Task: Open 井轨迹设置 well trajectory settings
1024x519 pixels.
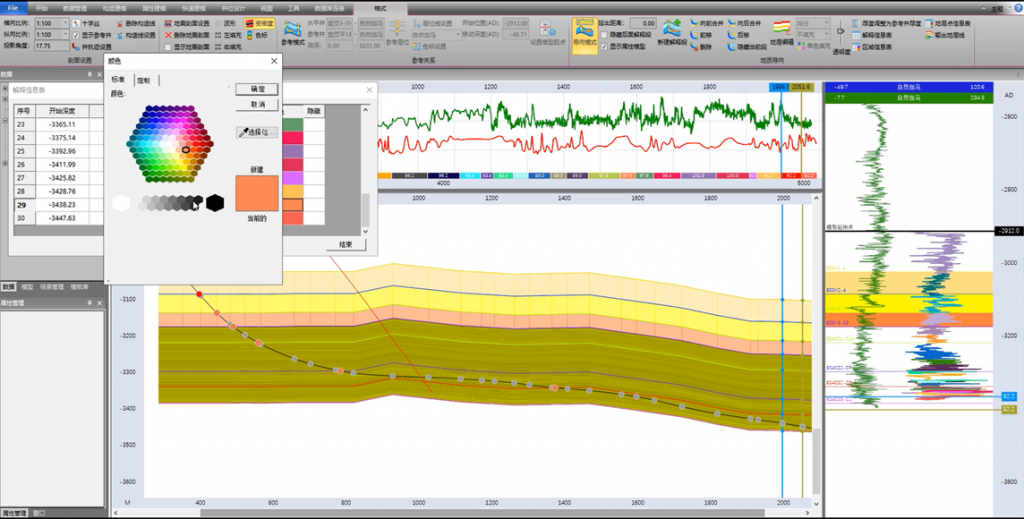Action: point(92,47)
